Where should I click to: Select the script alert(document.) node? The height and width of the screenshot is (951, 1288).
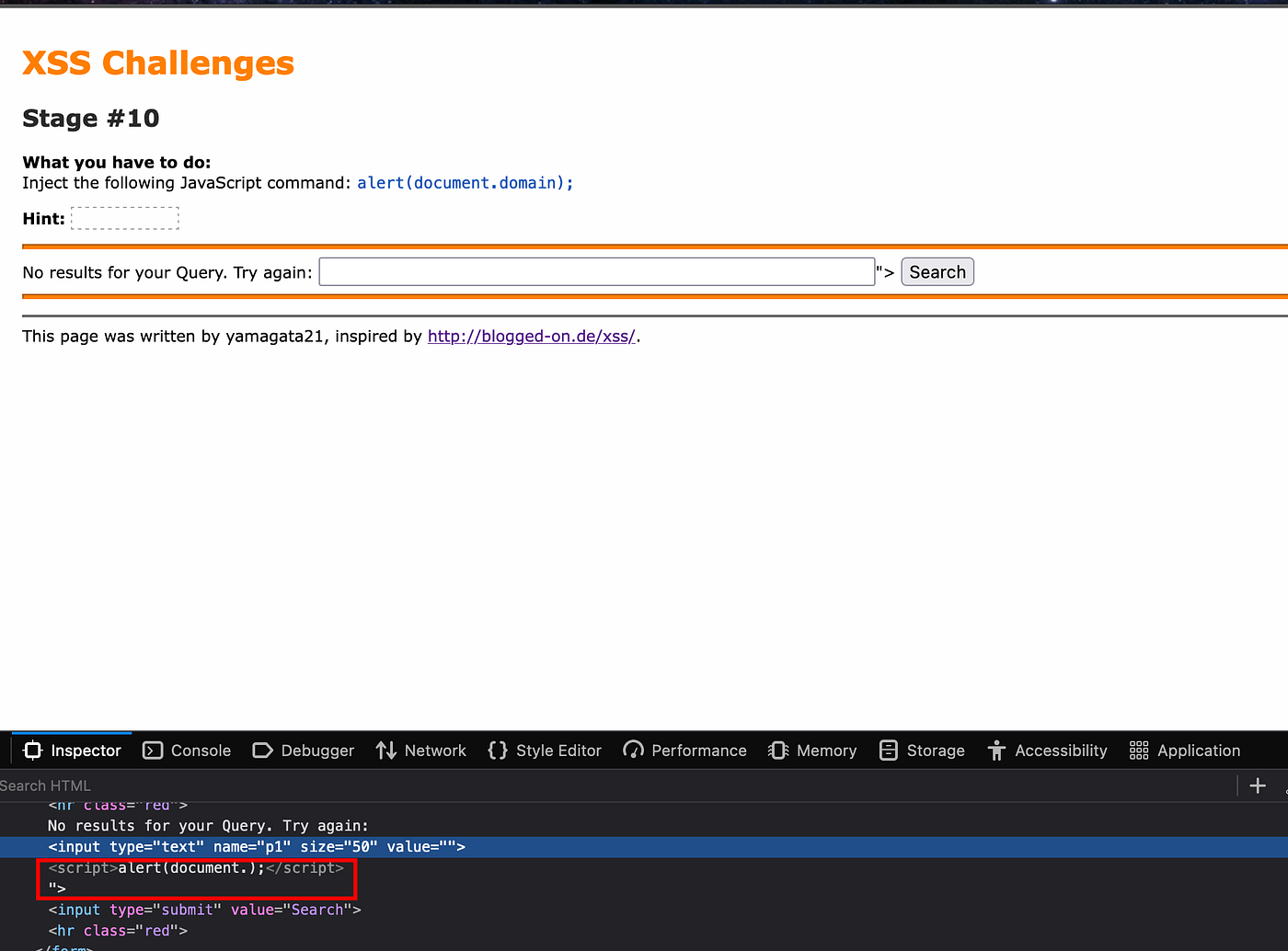coord(196,867)
